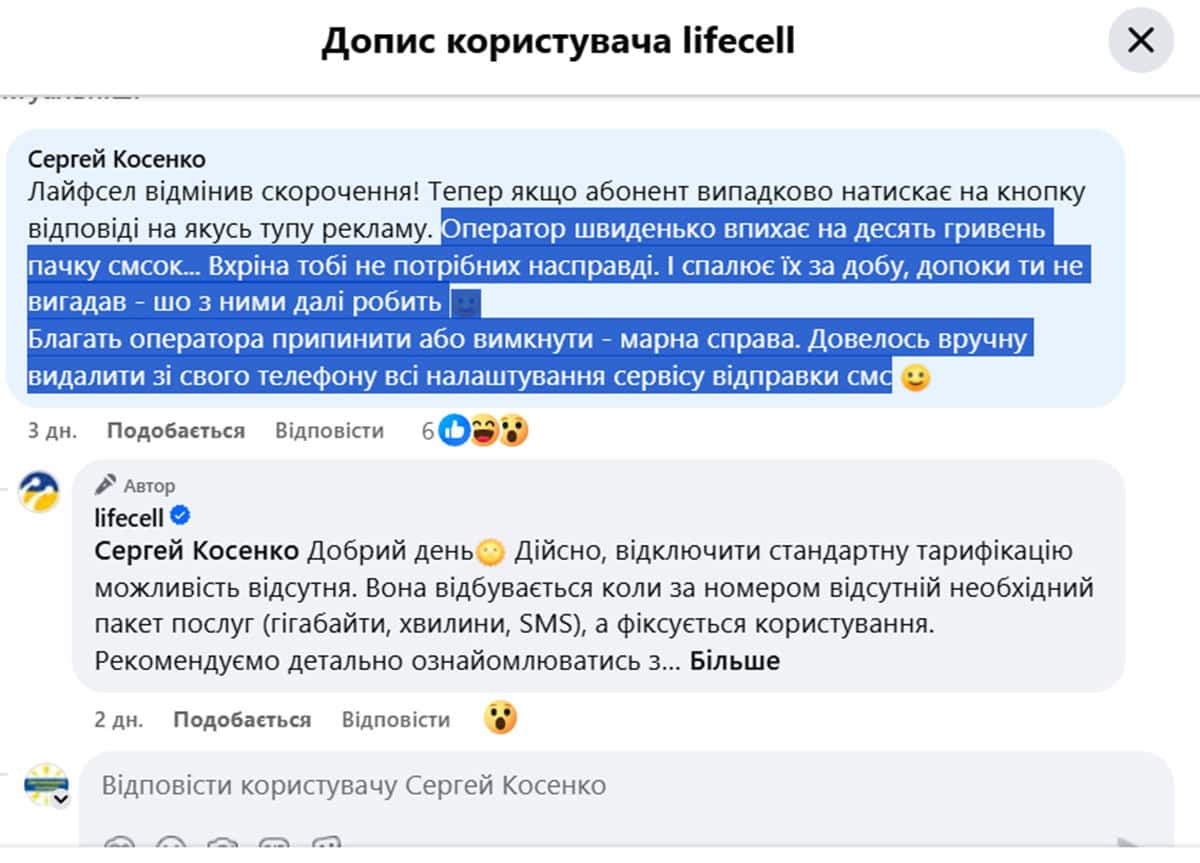Click the pen icon beside Автор label
Viewport: 1200px width, 863px height.
click(105, 485)
